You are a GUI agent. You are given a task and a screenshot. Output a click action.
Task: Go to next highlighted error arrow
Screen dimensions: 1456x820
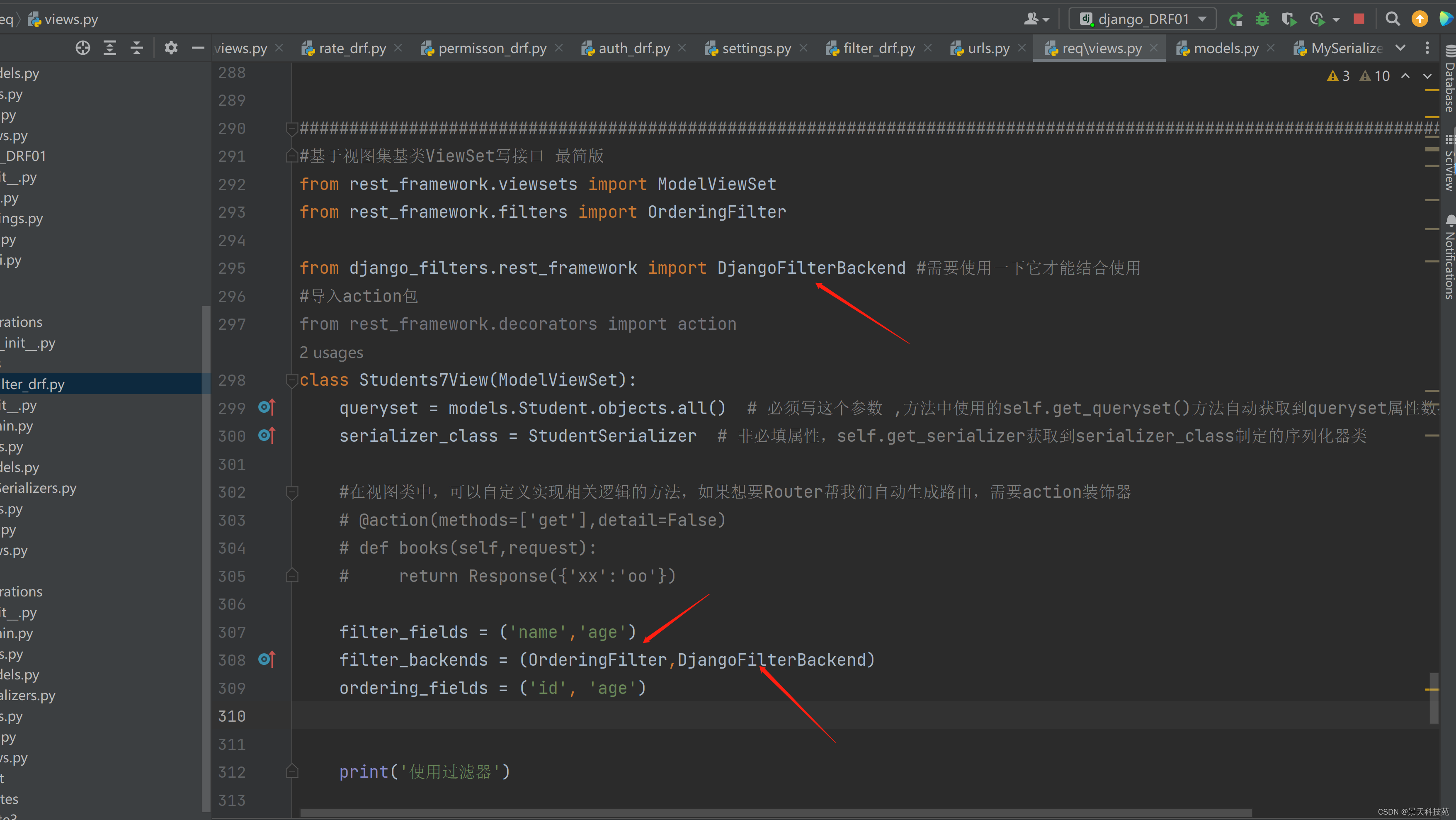tap(1427, 76)
